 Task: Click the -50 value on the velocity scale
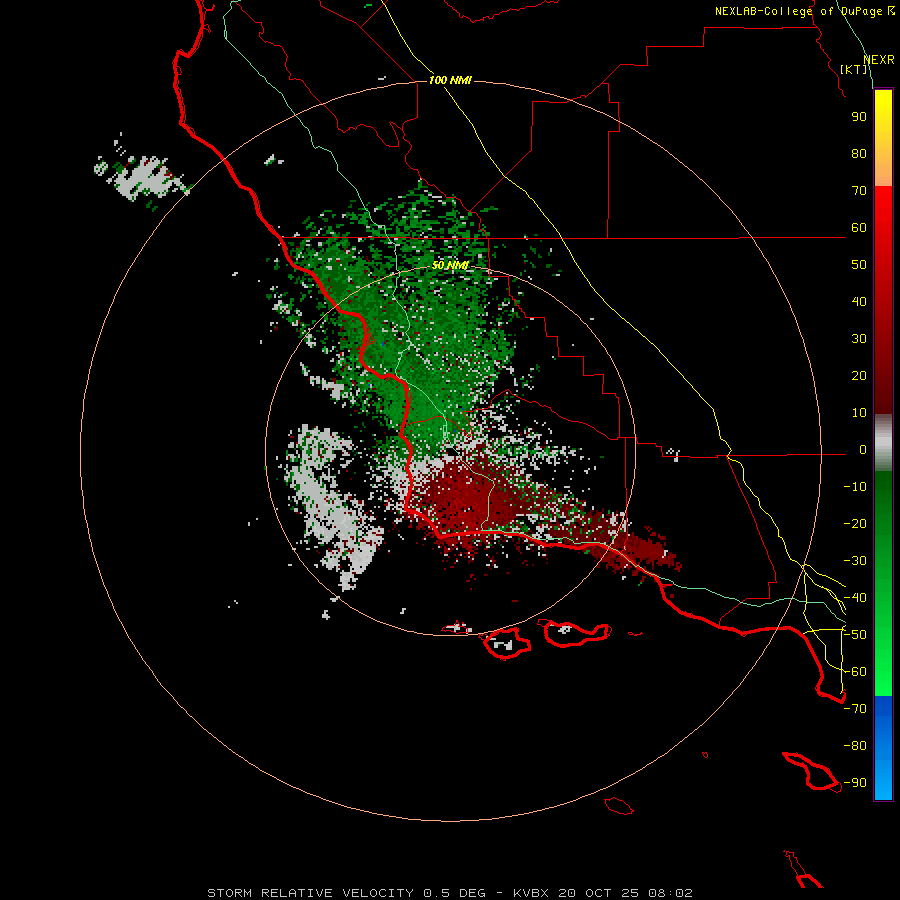[855, 635]
